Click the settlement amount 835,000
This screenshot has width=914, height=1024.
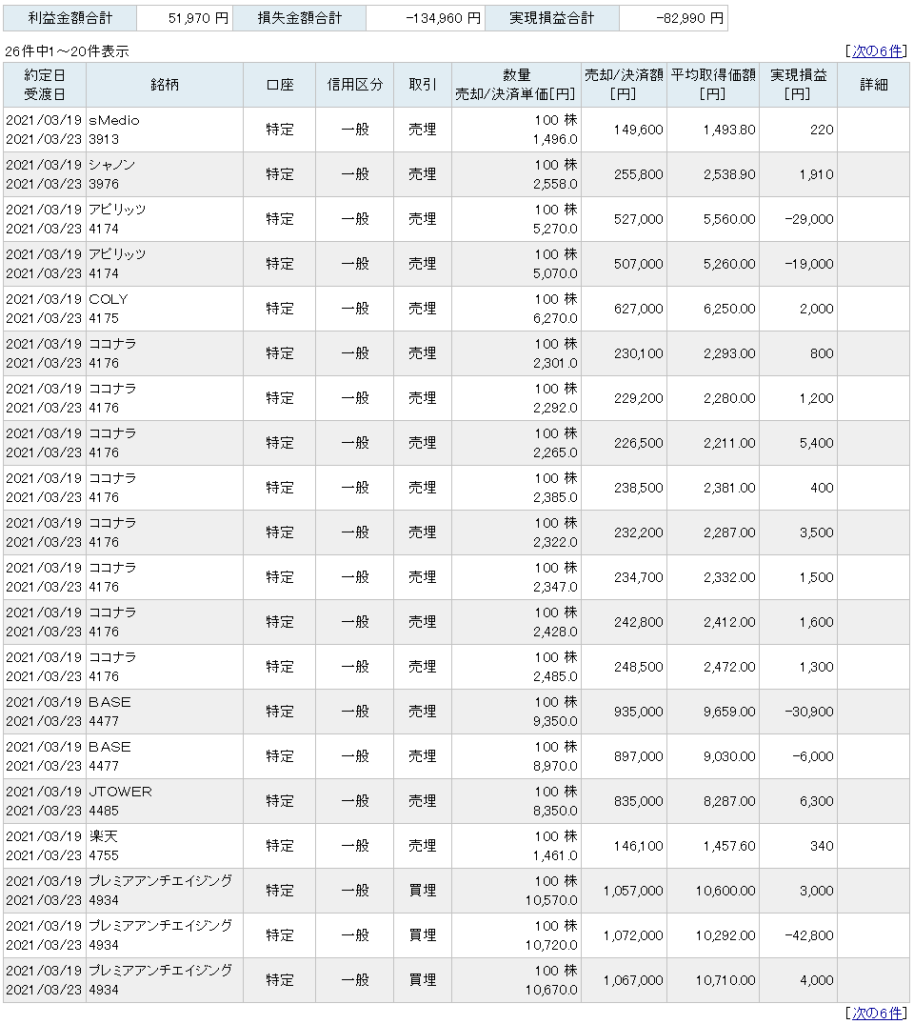tap(638, 801)
